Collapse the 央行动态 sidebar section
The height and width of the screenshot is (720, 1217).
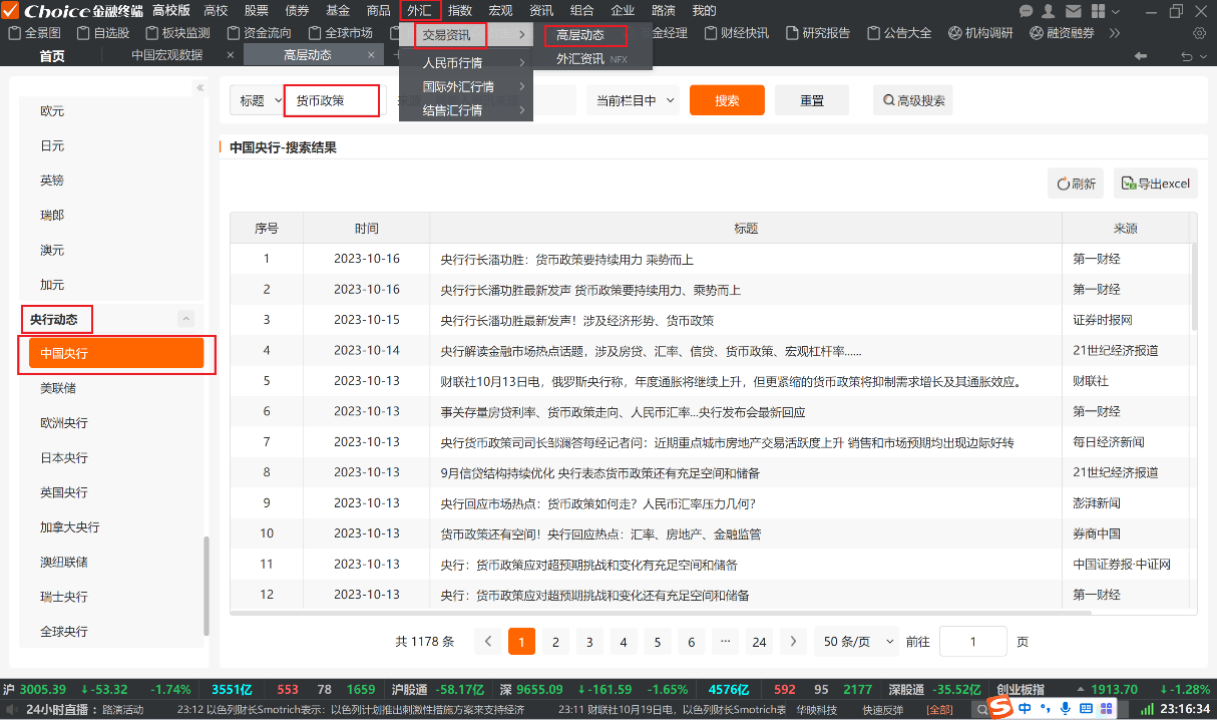coord(185,319)
